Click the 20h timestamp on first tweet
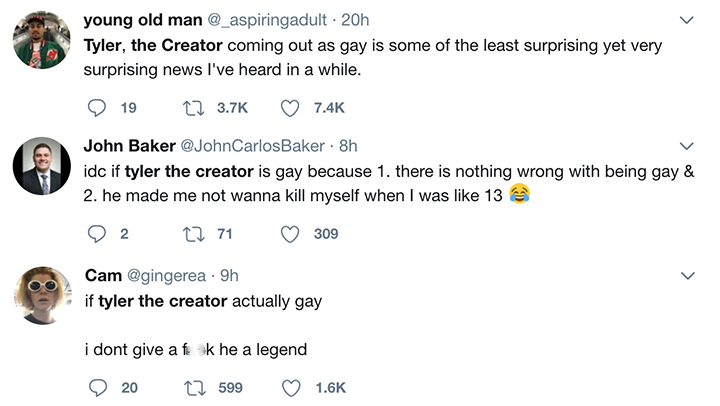Screen dimensions: 720x406 click(x=355, y=19)
